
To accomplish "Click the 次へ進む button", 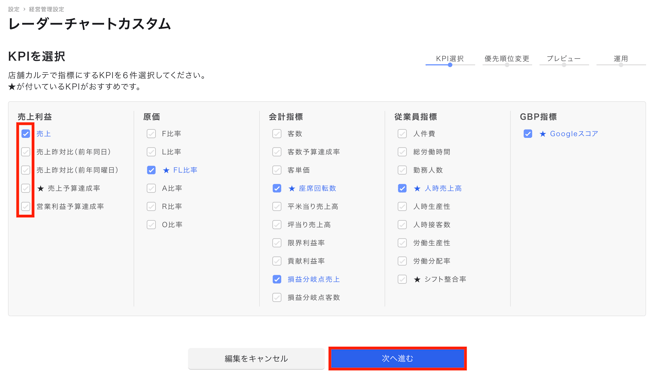I will 397,359.
